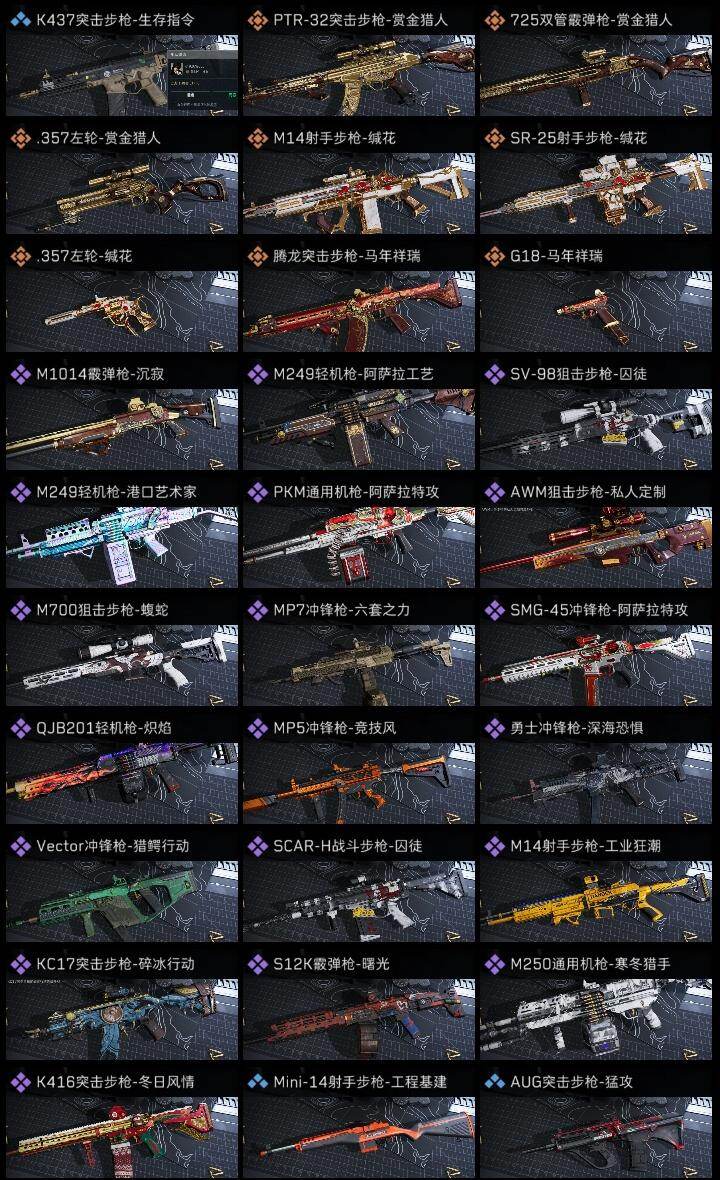Select the QJB201轻机枪-炽焰 weapon preview
The height and width of the screenshot is (1180, 720).
pyautogui.click(x=122, y=783)
